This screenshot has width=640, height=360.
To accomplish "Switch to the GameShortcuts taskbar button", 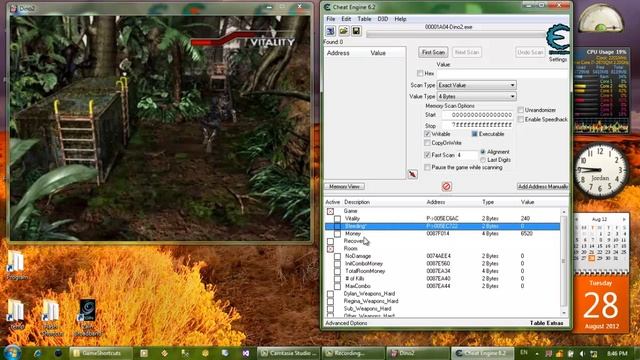I will coord(101,353).
